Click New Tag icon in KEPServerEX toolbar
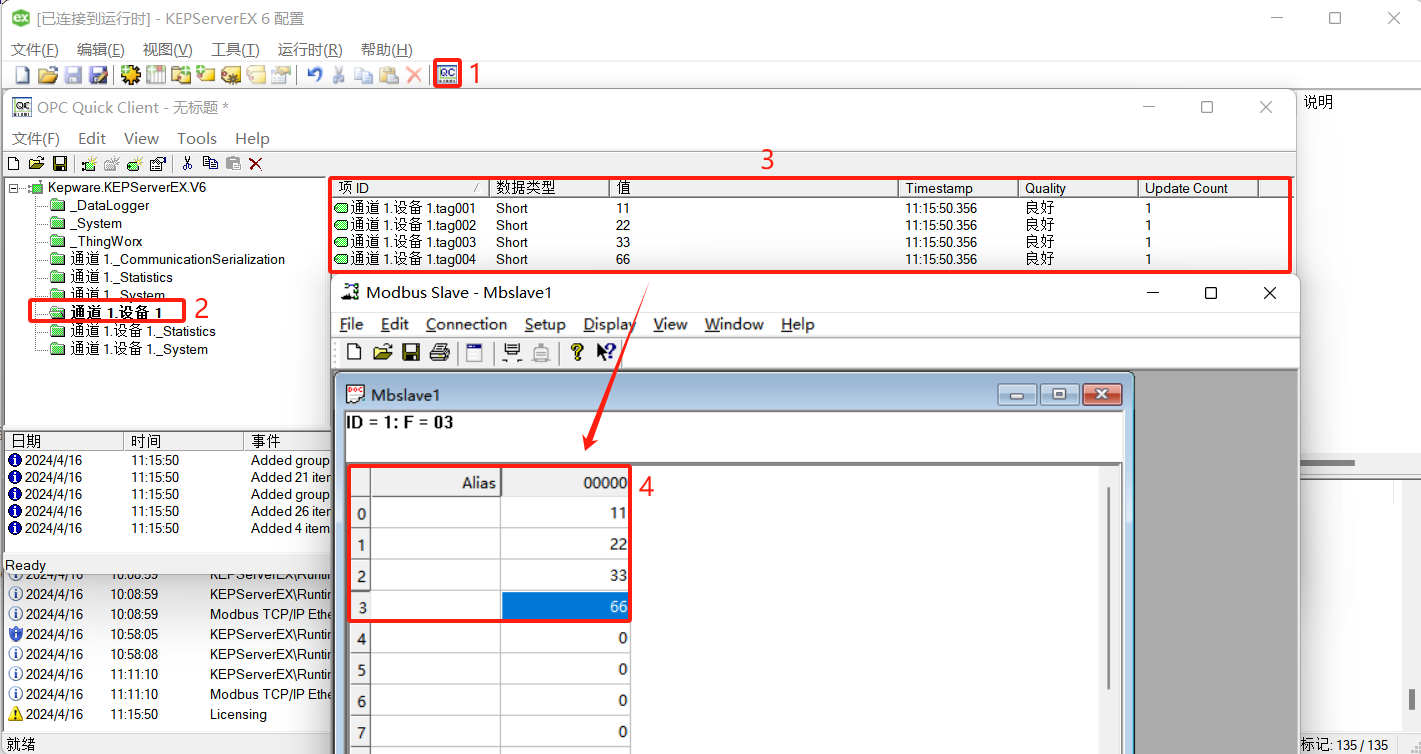Image resolution: width=1421 pixels, height=754 pixels. [x=206, y=75]
